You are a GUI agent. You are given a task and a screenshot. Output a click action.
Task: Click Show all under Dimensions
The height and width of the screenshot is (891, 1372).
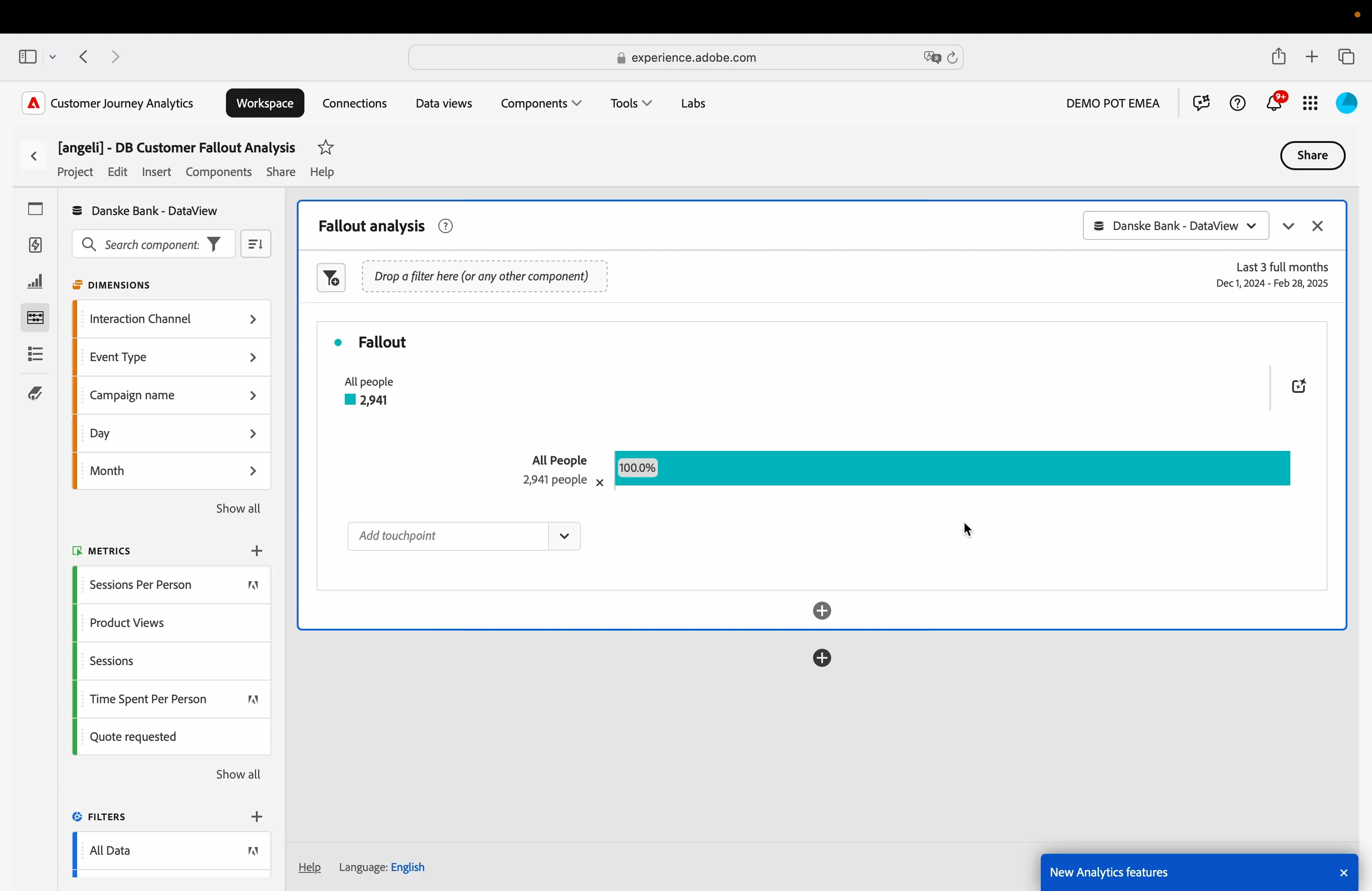(x=238, y=508)
